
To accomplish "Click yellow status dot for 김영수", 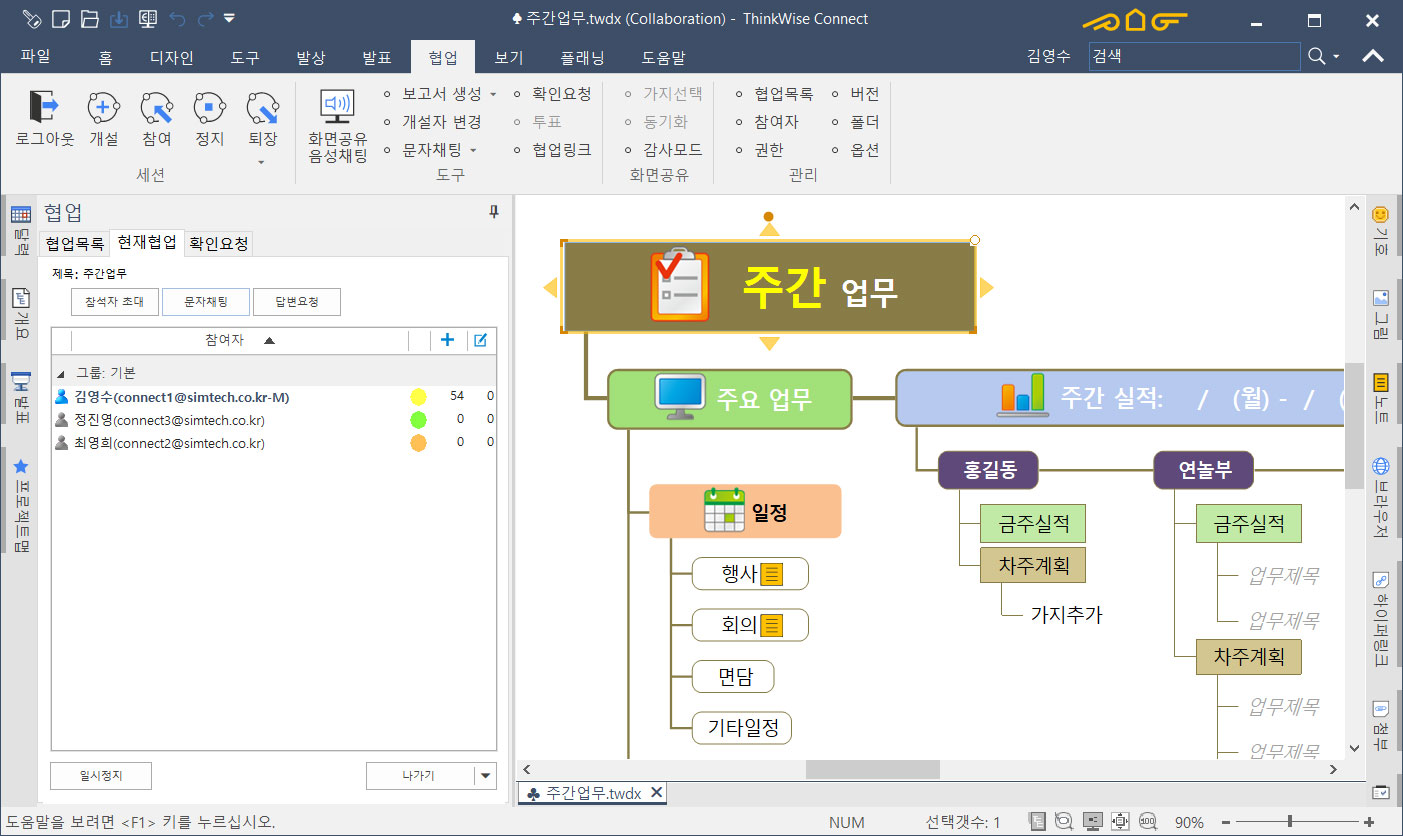I will coord(418,397).
